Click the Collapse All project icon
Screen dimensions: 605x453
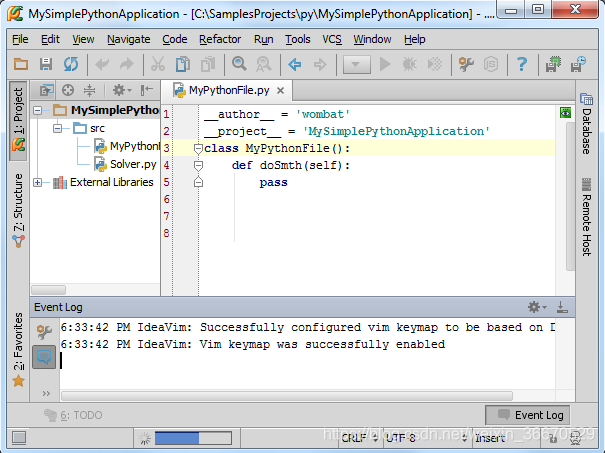click(x=90, y=90)
